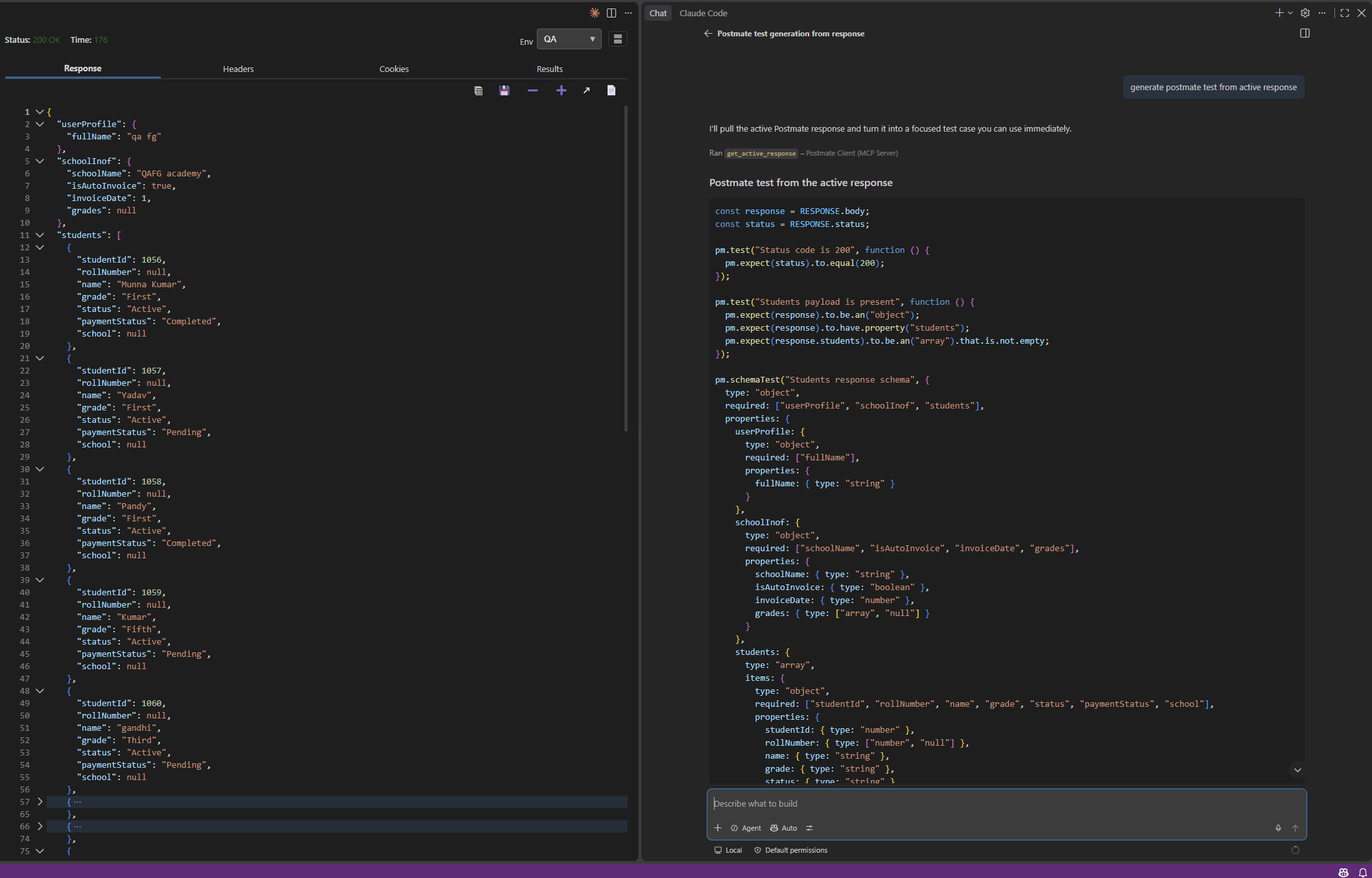The width and height of the screenshot is (1372, 878).
Task: Open the Agent mode picker
Action: (746, 828)
